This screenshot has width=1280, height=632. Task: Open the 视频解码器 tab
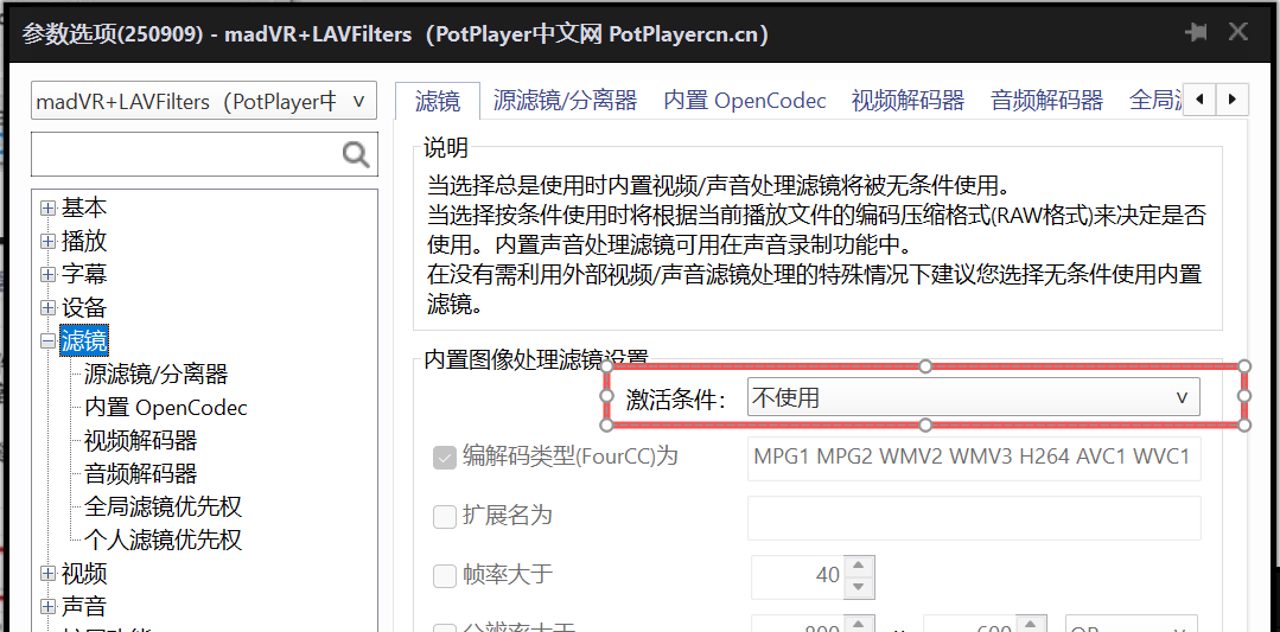908,101
